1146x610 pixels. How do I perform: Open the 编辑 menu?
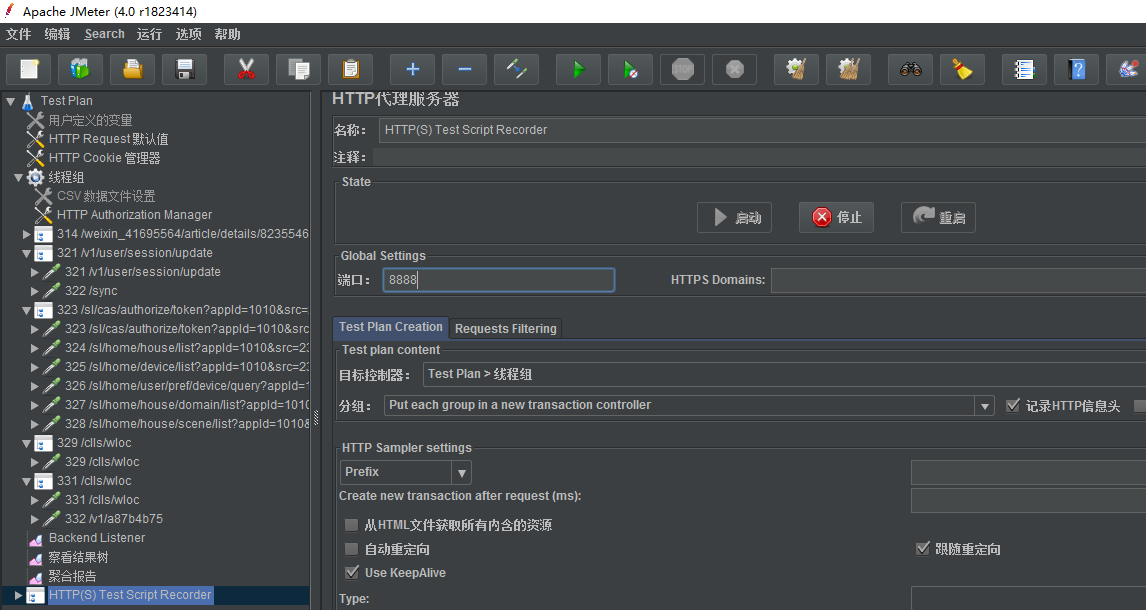click(x=57, y=34)
